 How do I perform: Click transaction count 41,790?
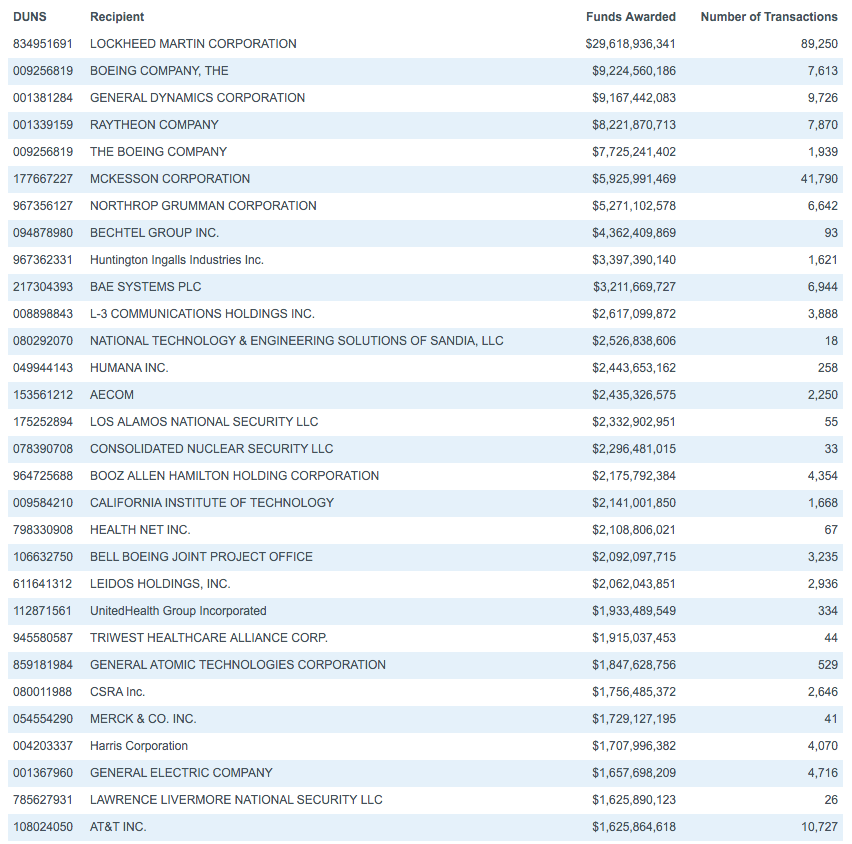coord(819,179)
